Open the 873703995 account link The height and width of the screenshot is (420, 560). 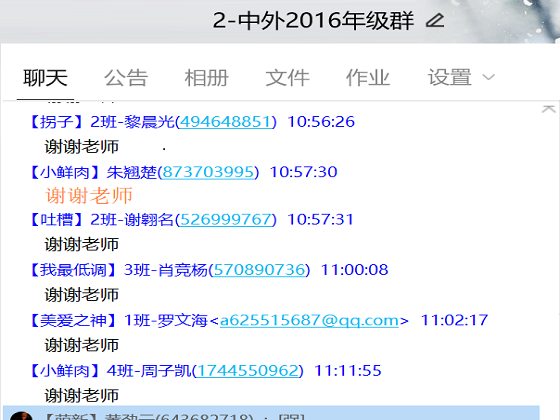(208, 172)
